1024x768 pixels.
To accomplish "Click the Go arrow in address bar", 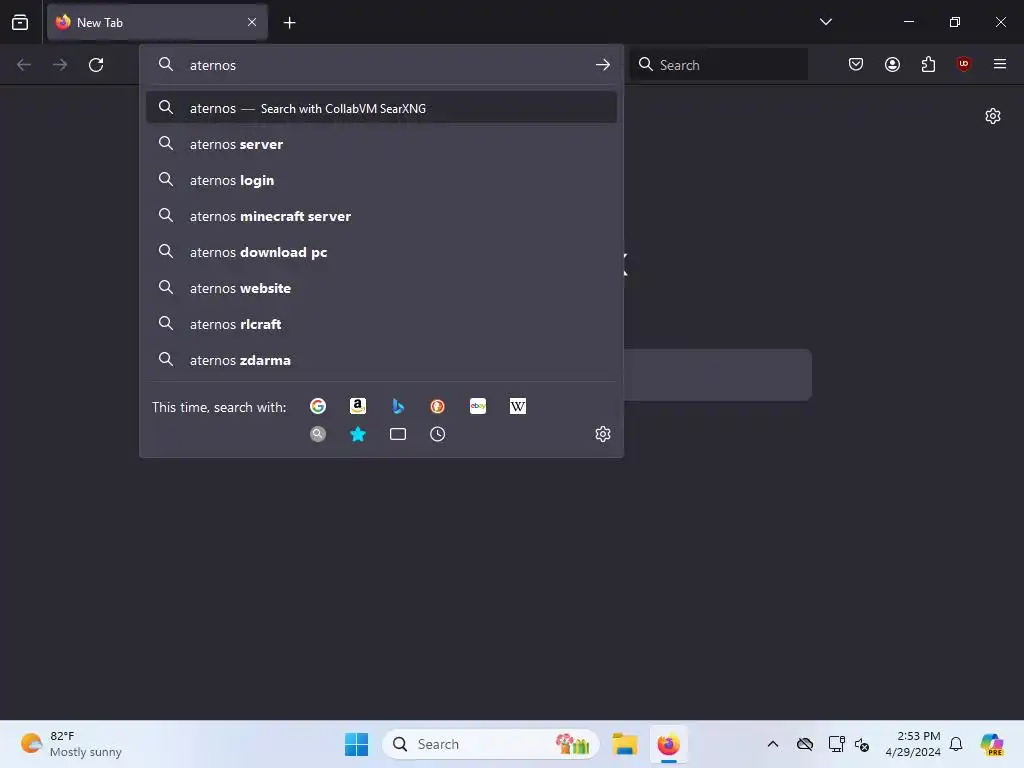I will click(x=603, y=65).
